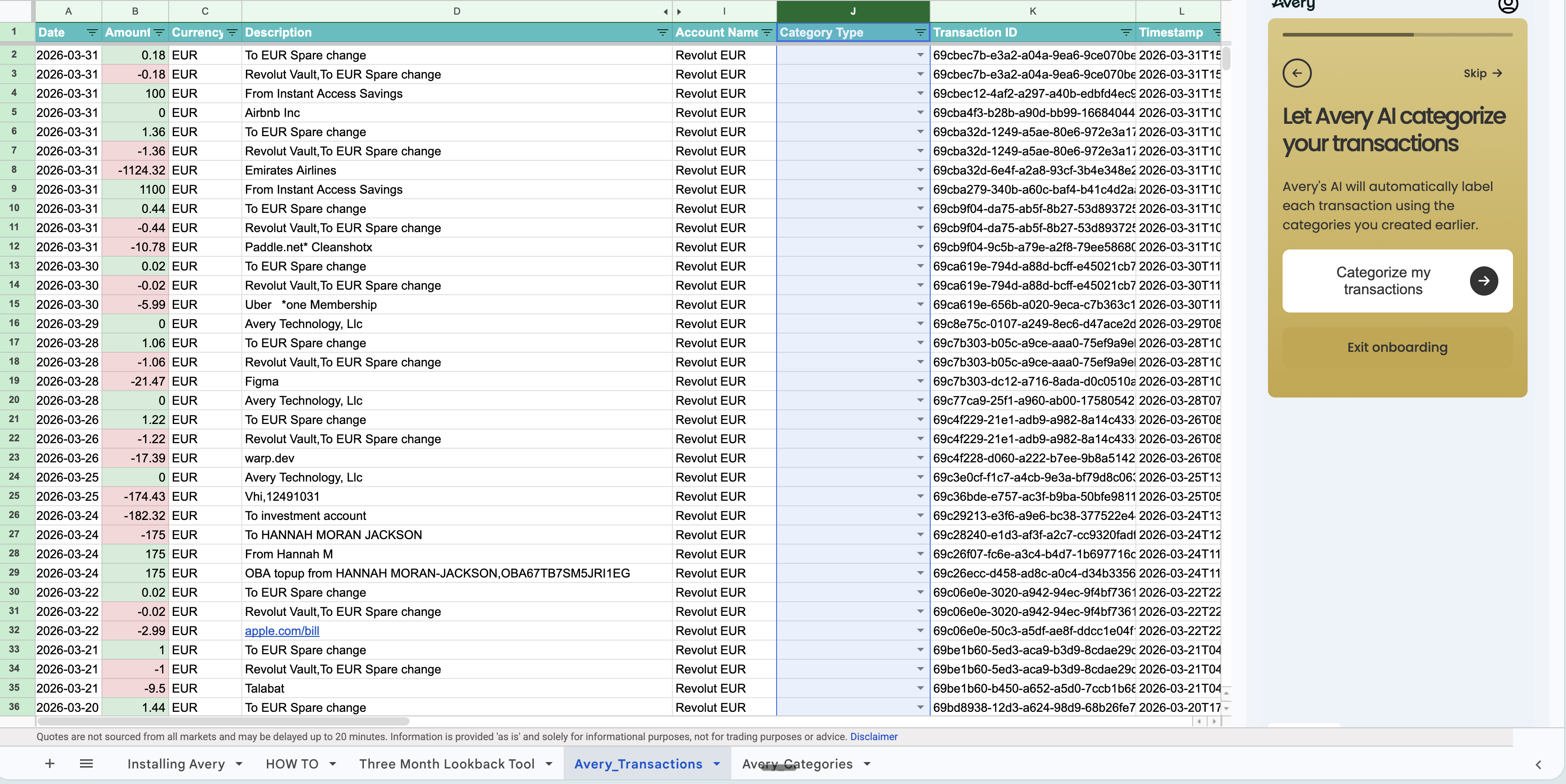The height and width of the screenshot is (784, 1566).
Task: Open the Three Month Lookback Tool tab
Action: (x=448, y=764)
